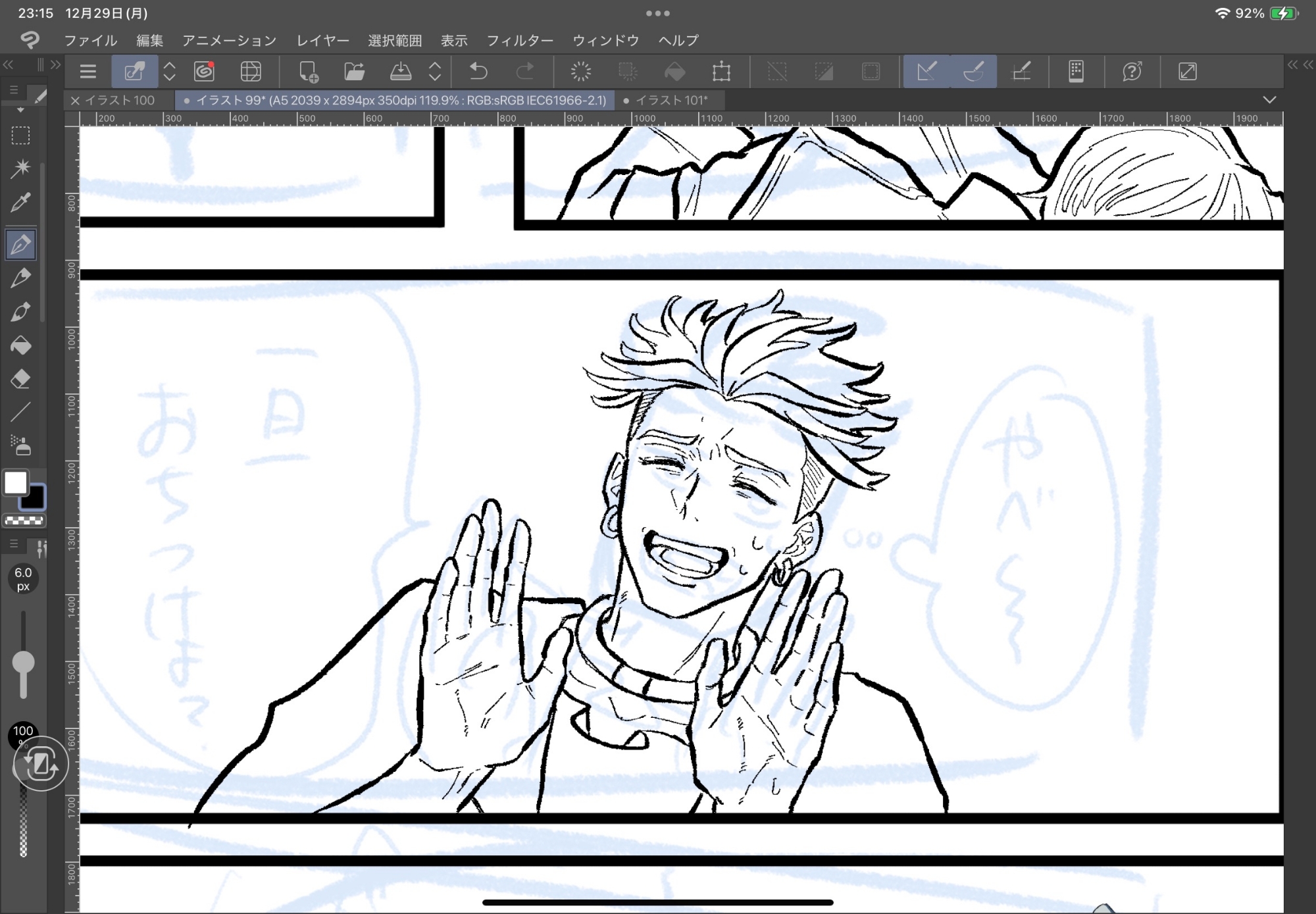The image size is (1316, 914).
Task: Close the イラスト100 tab
Action: (x=75, y=101)
